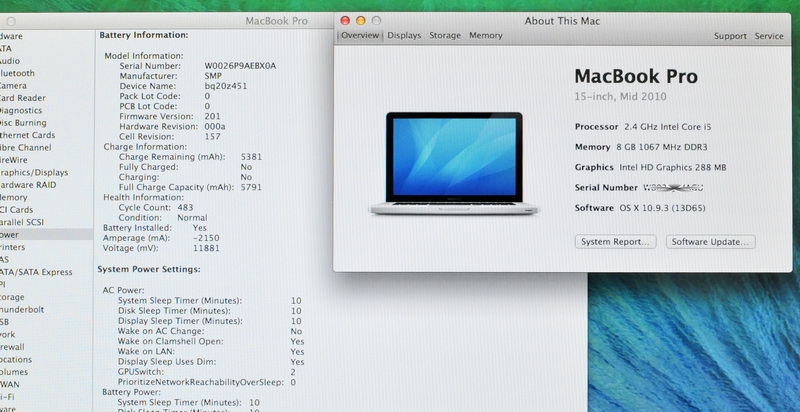The image size is (800, 412).
Task: Minimize the About This Mac window
Action: click(x=361, y=20)
